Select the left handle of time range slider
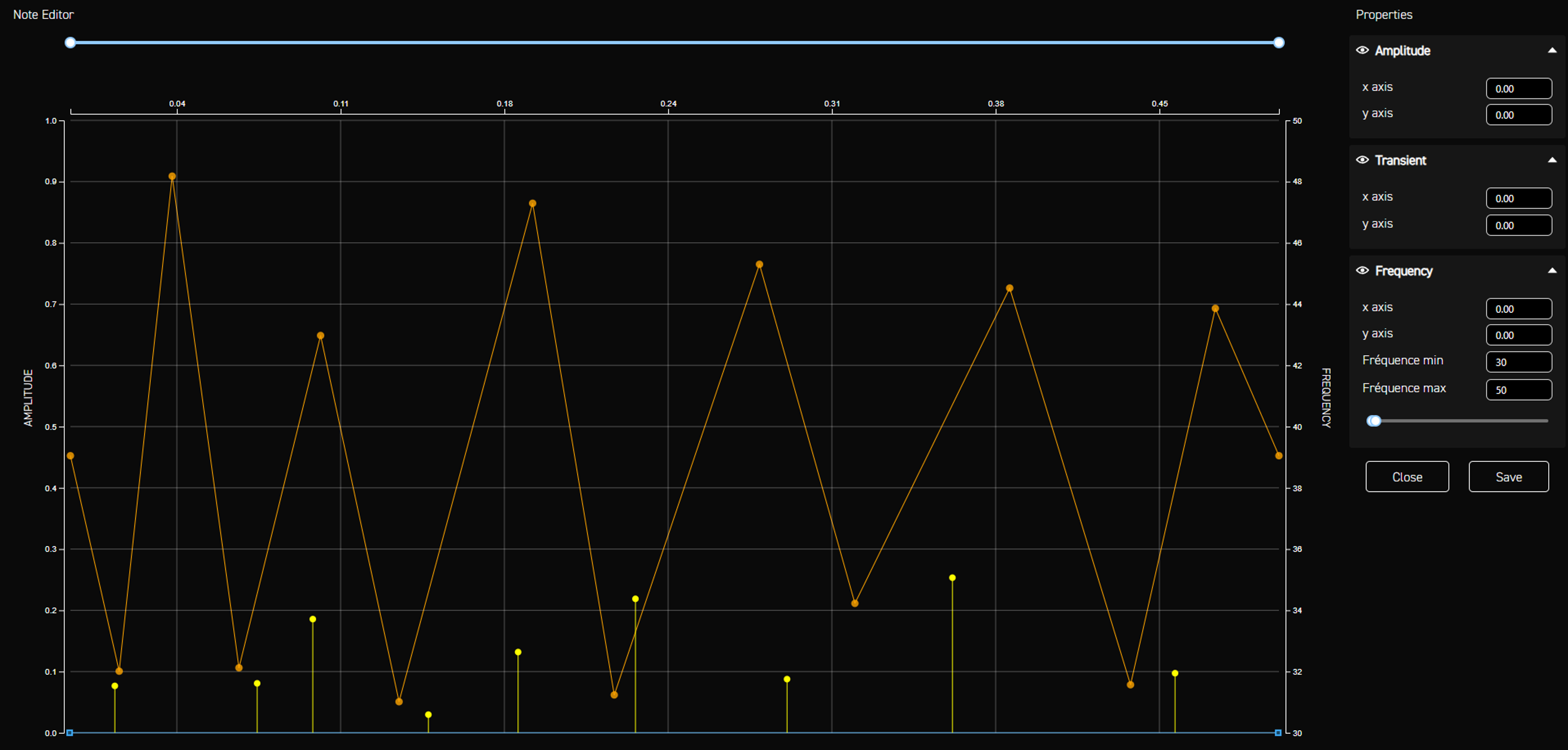Screen dimensions: 1568x750 (71, 42)
